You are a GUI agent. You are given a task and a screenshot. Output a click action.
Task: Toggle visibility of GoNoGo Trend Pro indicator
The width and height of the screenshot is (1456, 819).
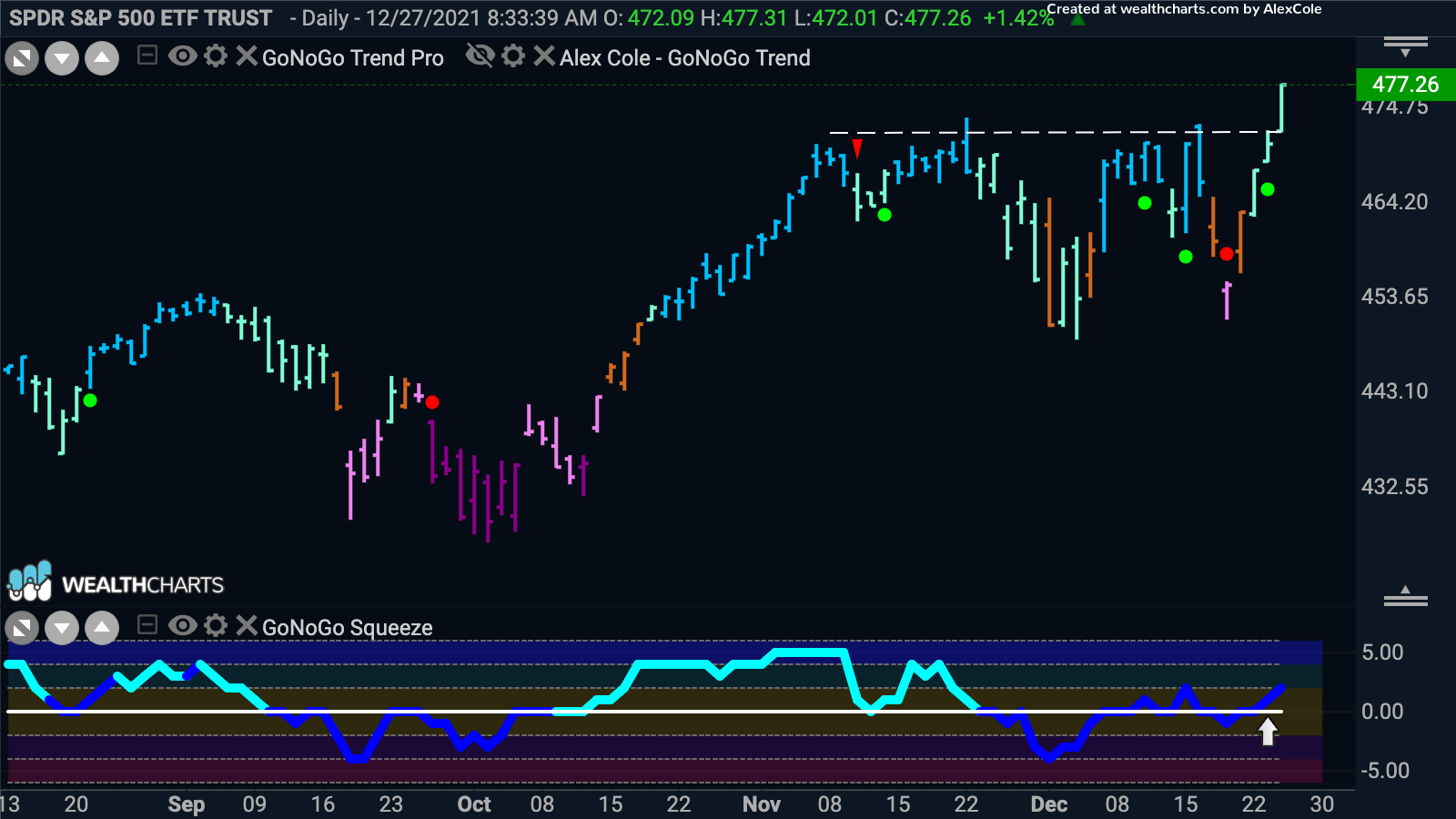183,56
